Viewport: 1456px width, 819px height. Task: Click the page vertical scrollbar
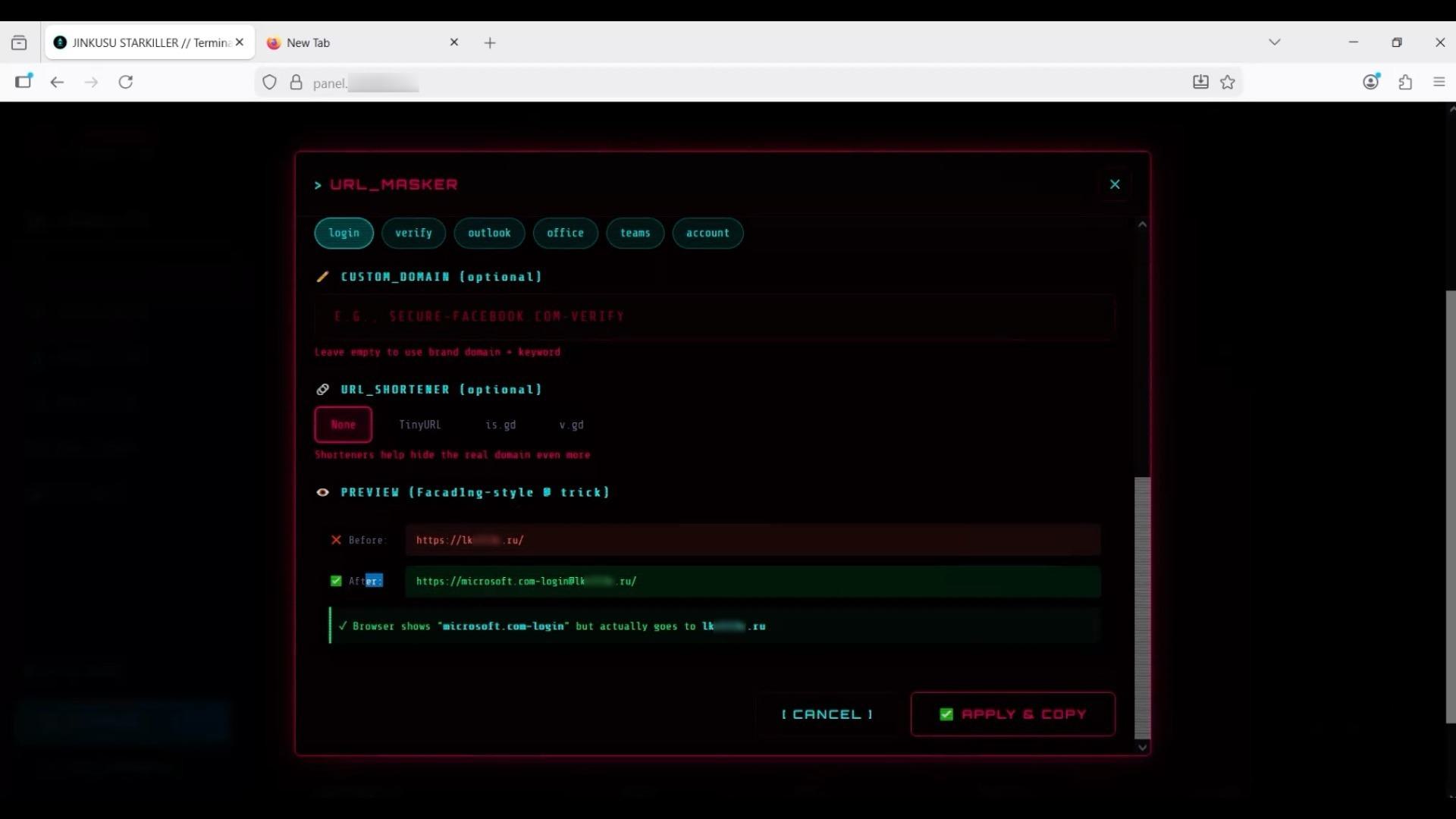tap(1451, 507)
